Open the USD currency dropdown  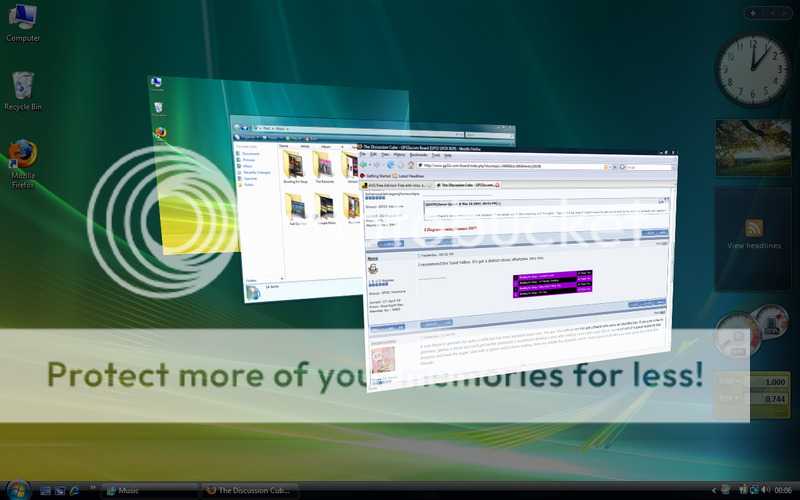click(x=729, y=381)
